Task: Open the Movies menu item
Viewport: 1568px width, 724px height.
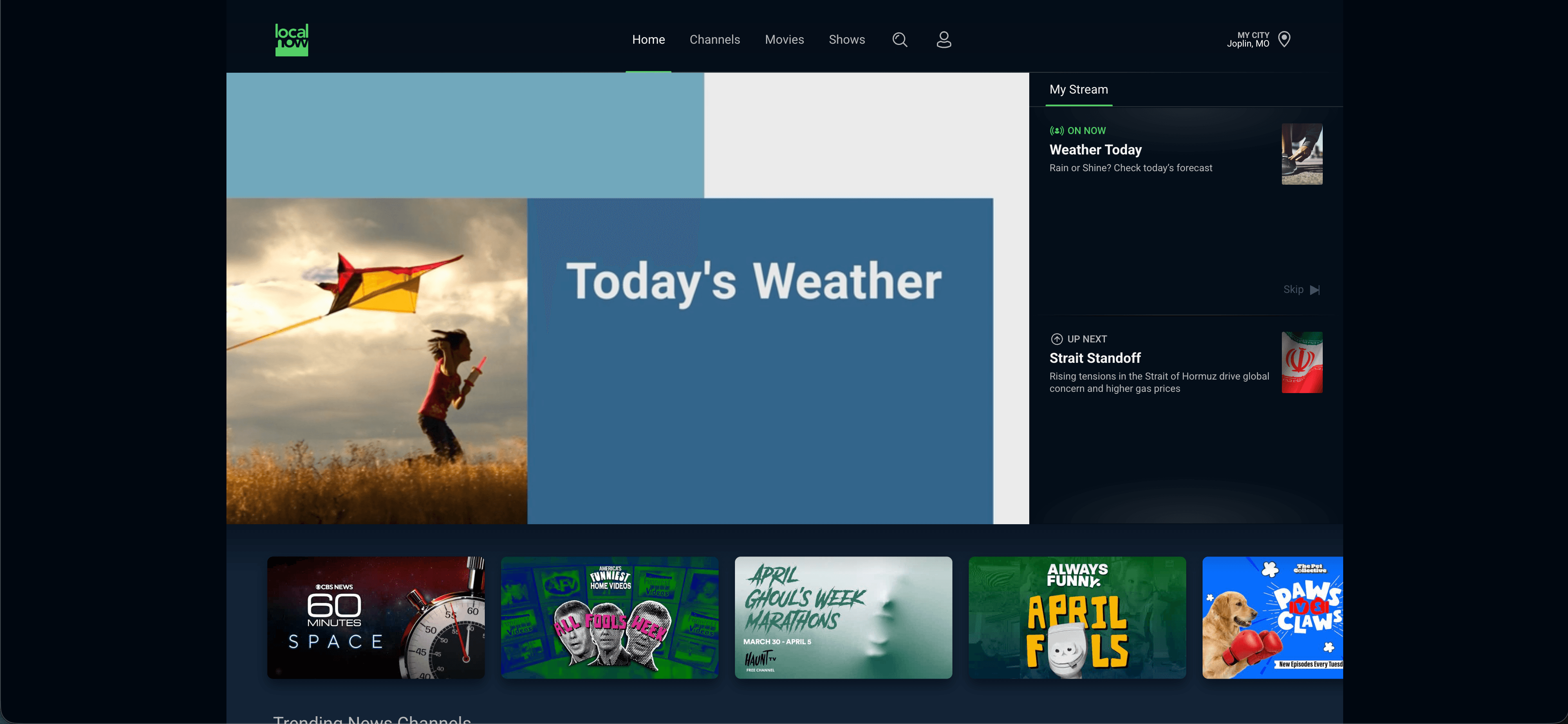Action: [784, 40]
